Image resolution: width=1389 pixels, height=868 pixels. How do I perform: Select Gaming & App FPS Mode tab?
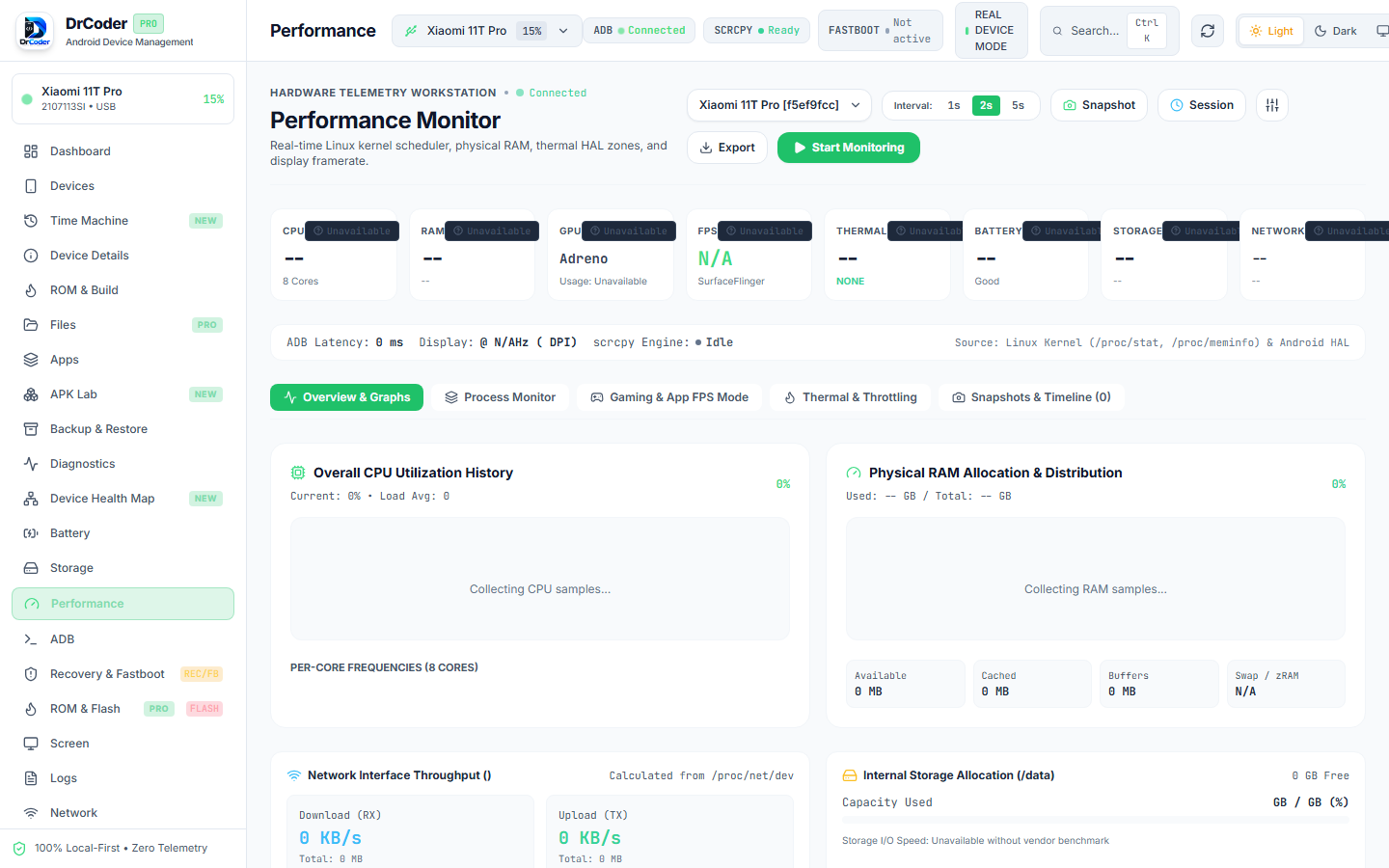pos(669,397)
